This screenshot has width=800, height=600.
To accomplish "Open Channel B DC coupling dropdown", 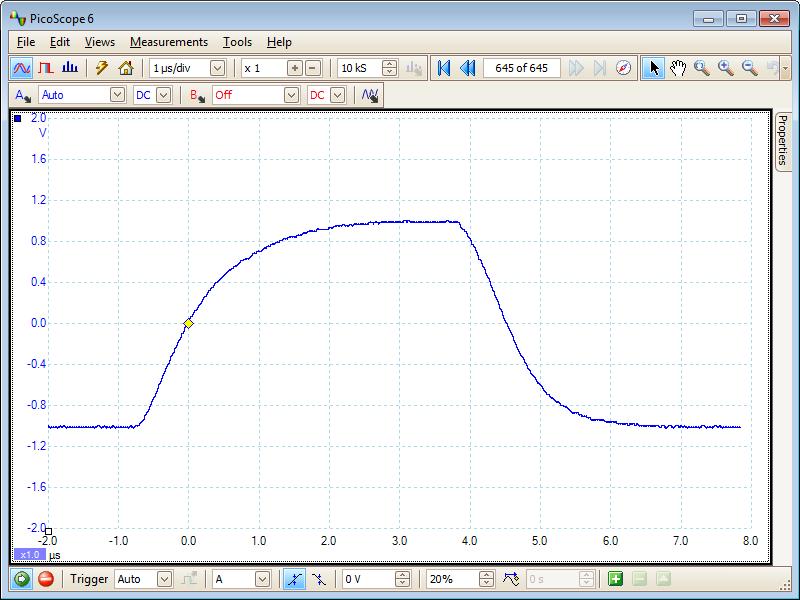I will coord(337,95).
